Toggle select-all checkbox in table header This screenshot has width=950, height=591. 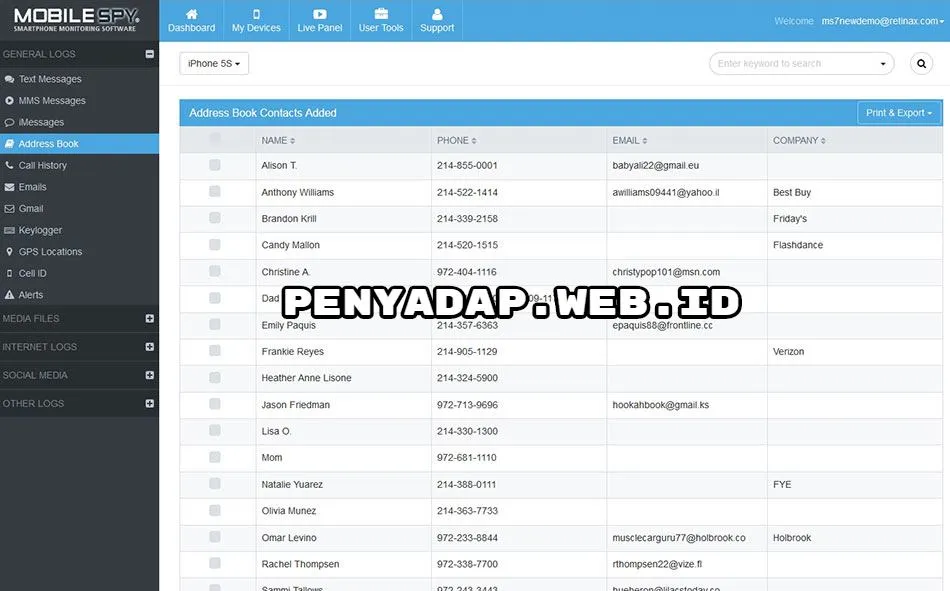[x=214, y=139]
